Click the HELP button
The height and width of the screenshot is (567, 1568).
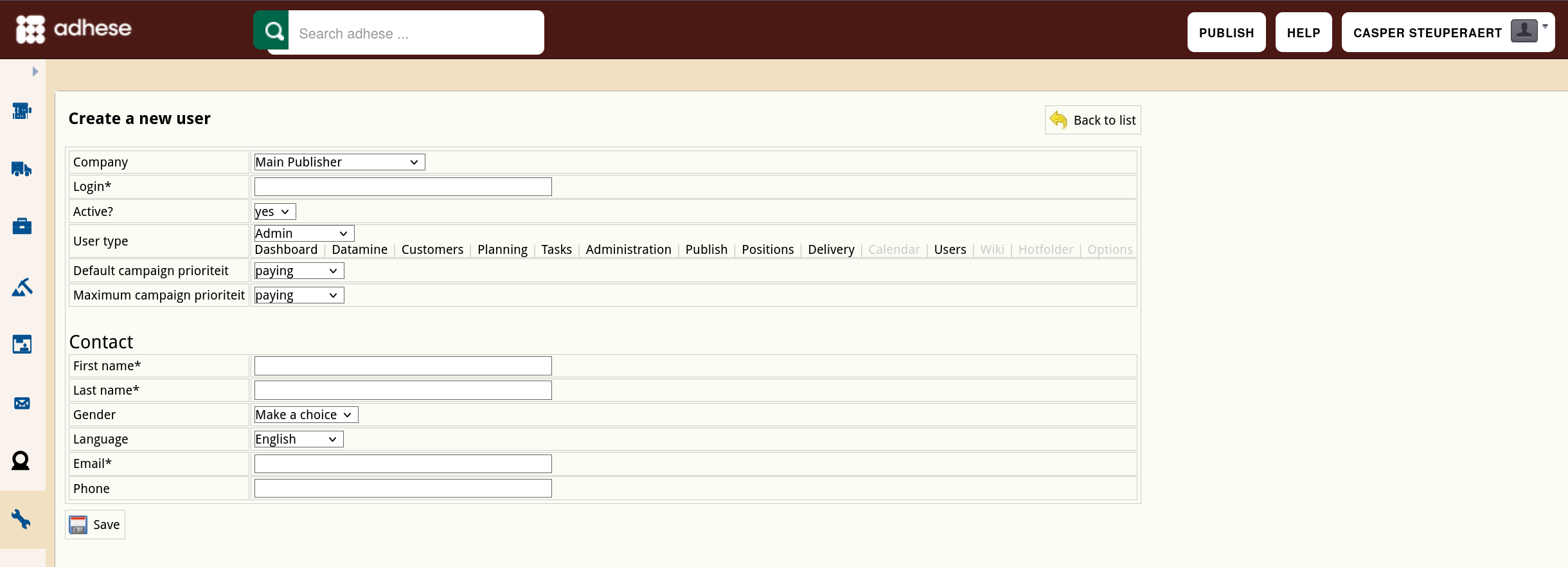pos(1303,32)
